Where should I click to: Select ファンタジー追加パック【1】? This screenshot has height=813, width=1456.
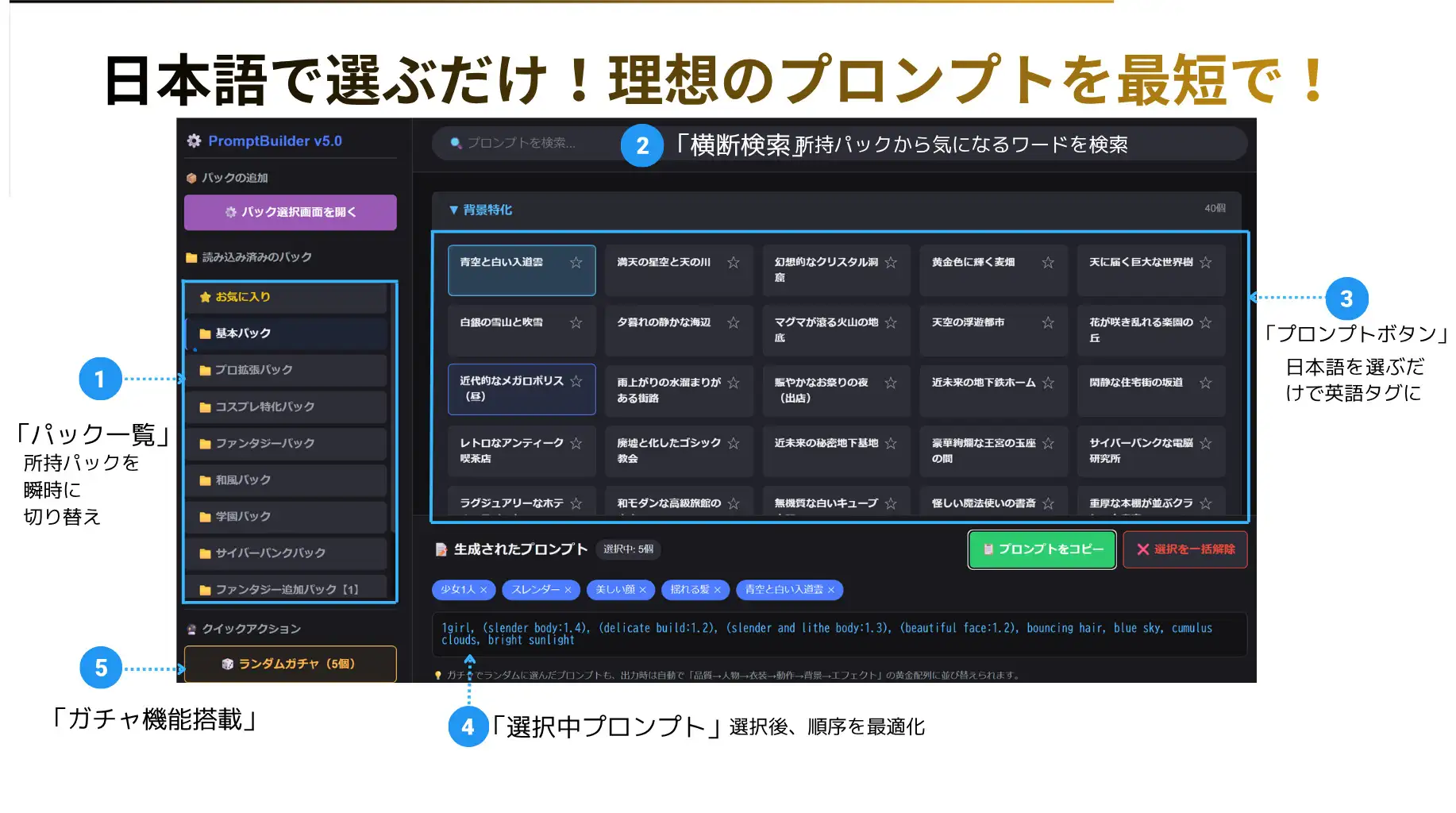(287, 588)
